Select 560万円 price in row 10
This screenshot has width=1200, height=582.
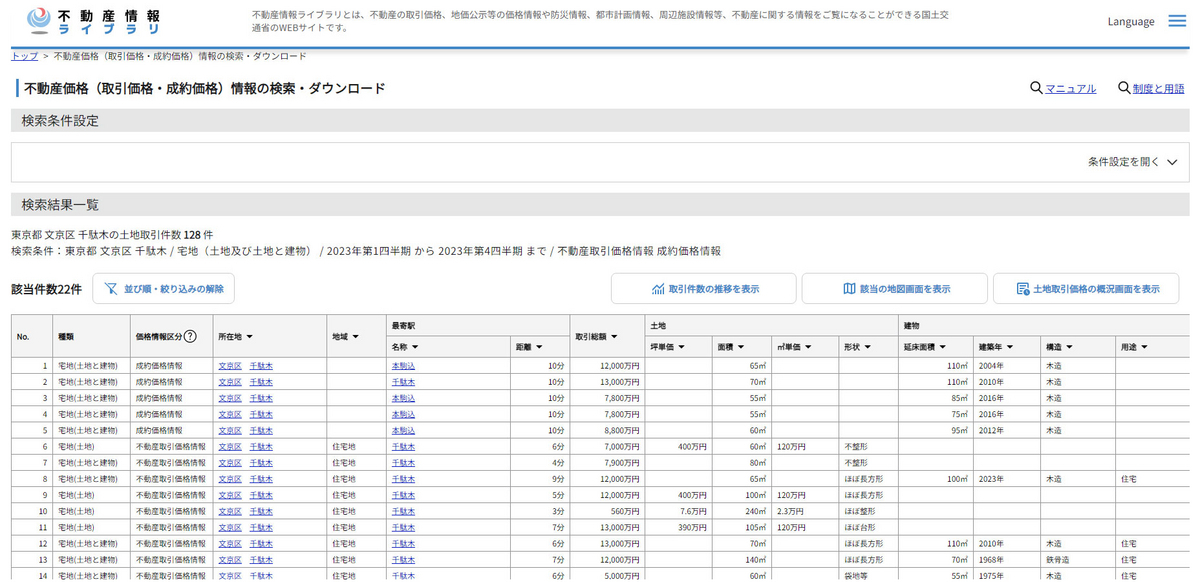[625, 511]
